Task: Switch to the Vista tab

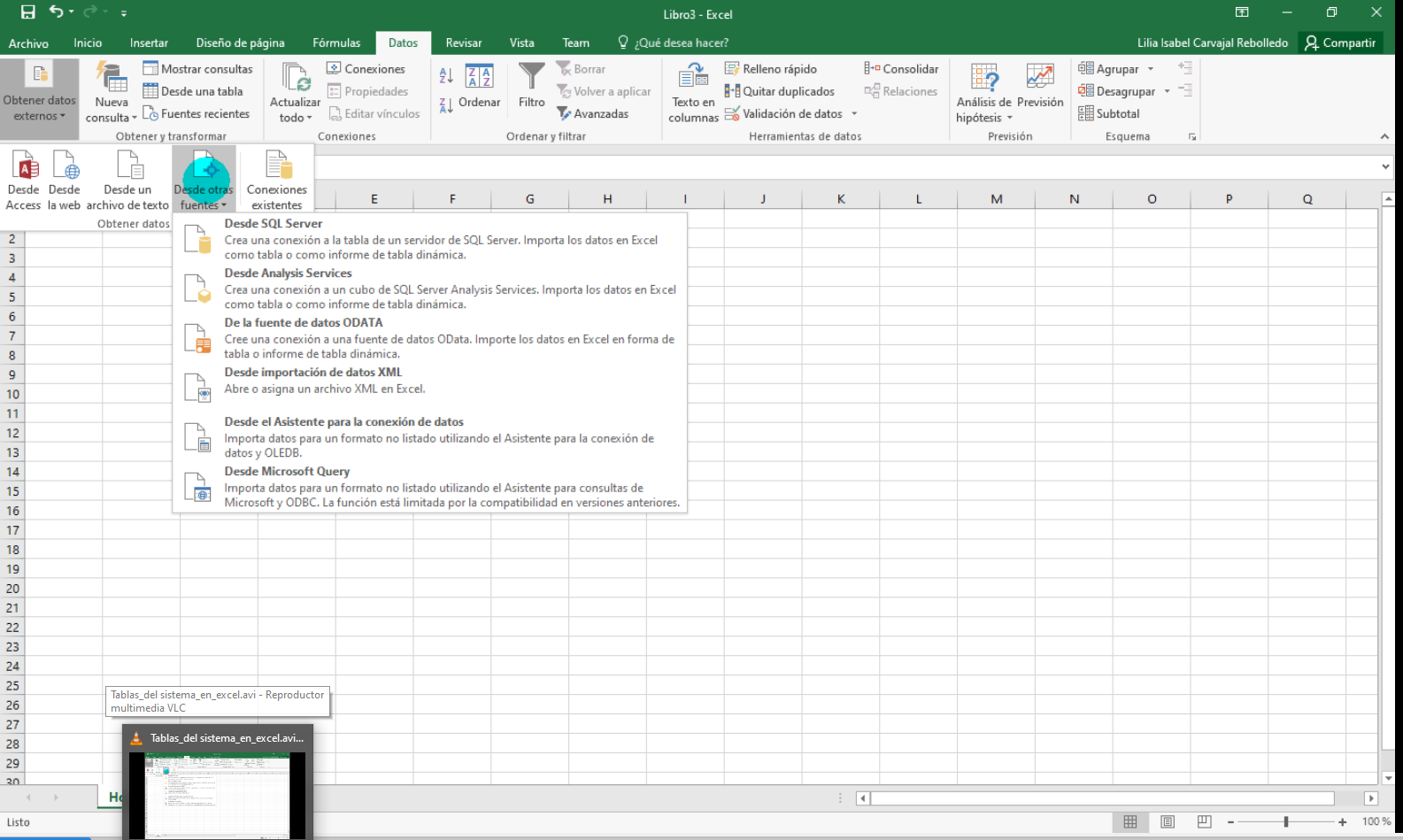Action: [522, 42]
